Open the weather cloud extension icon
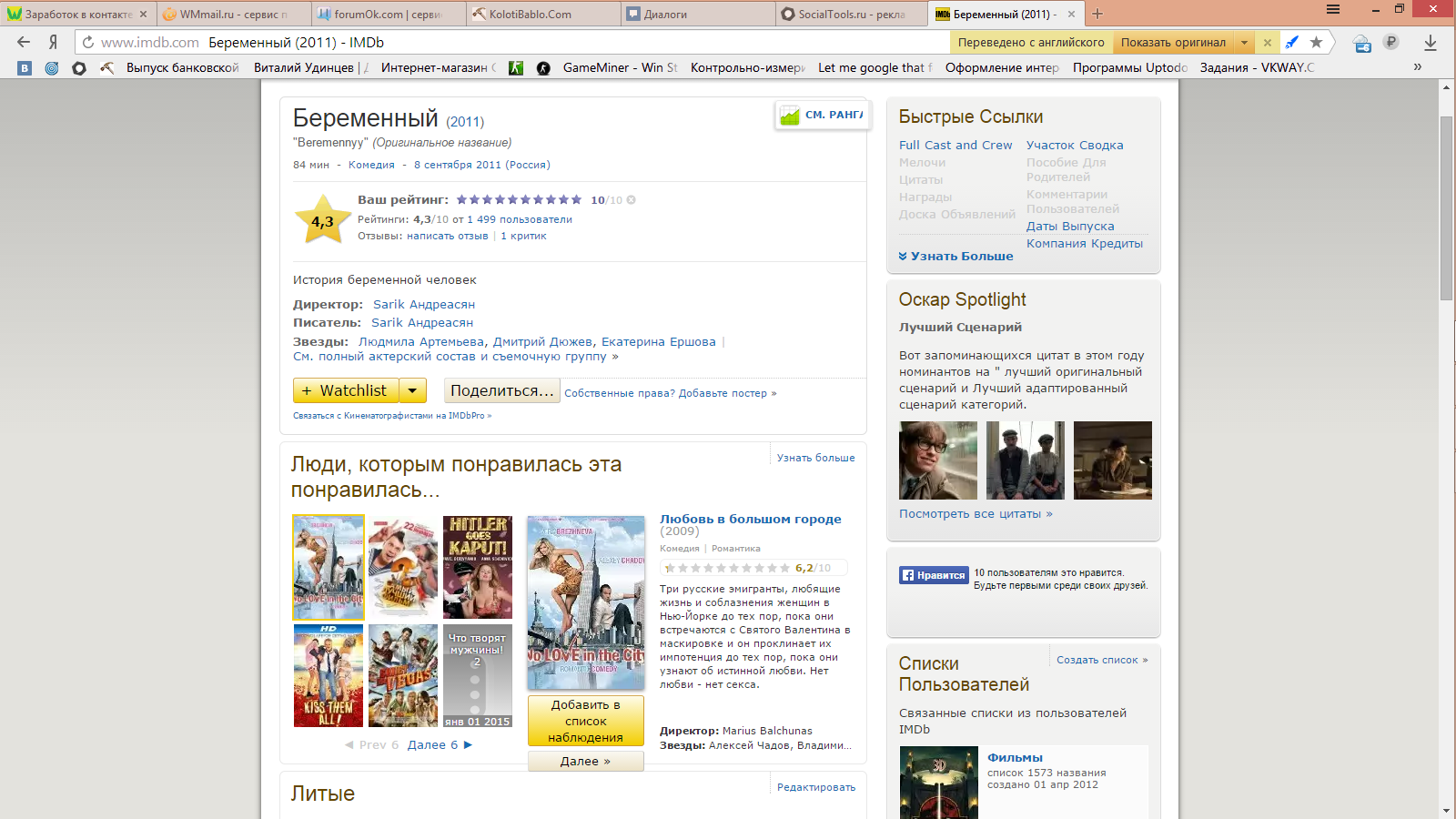This screenshot has height=819, width=1456. click(1362, 43)
